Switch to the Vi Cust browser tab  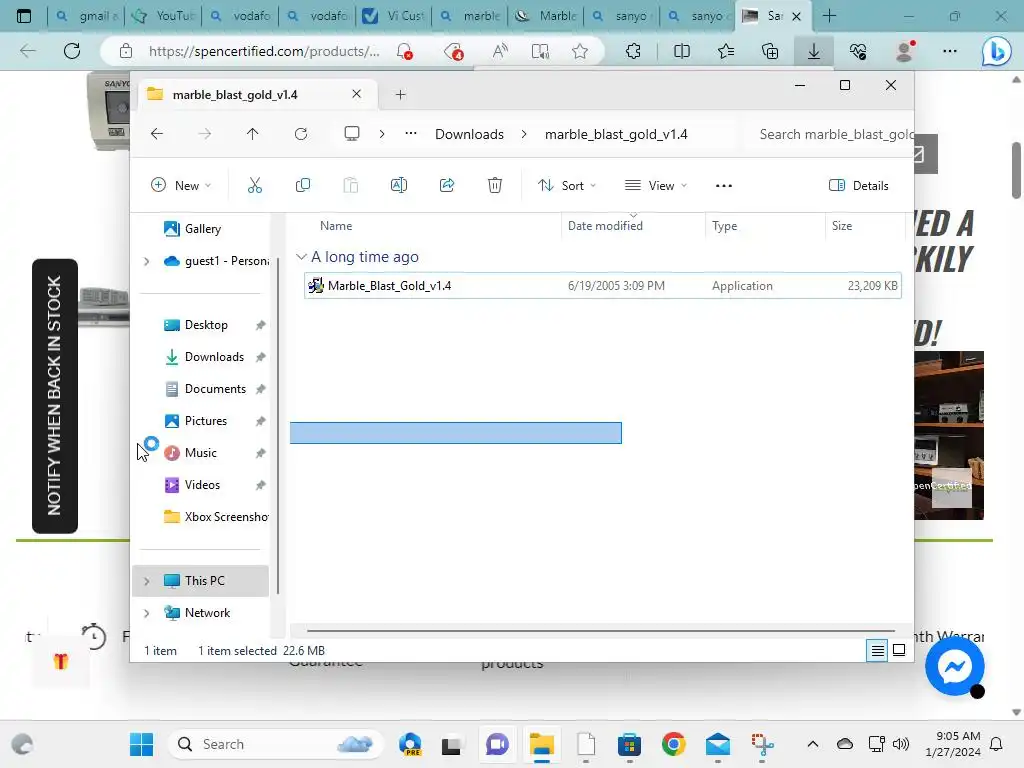[393, 16]
